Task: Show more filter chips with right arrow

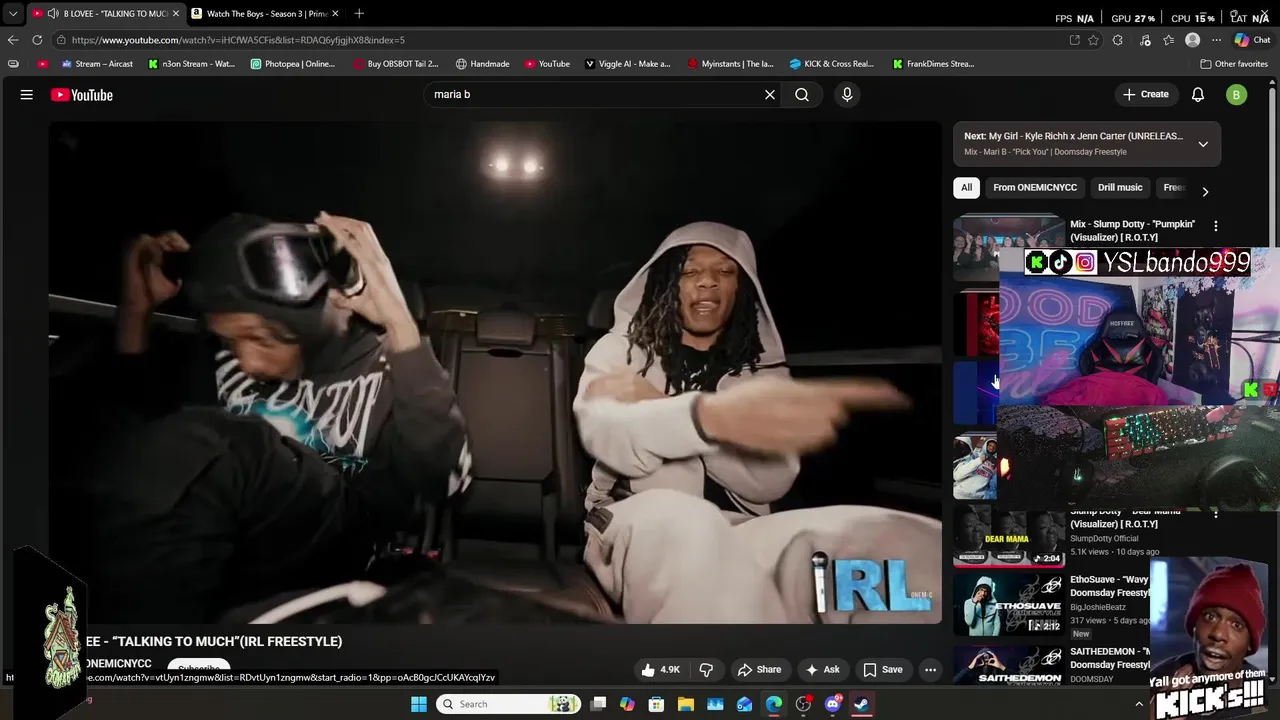Action: [x=1205, y=191]
